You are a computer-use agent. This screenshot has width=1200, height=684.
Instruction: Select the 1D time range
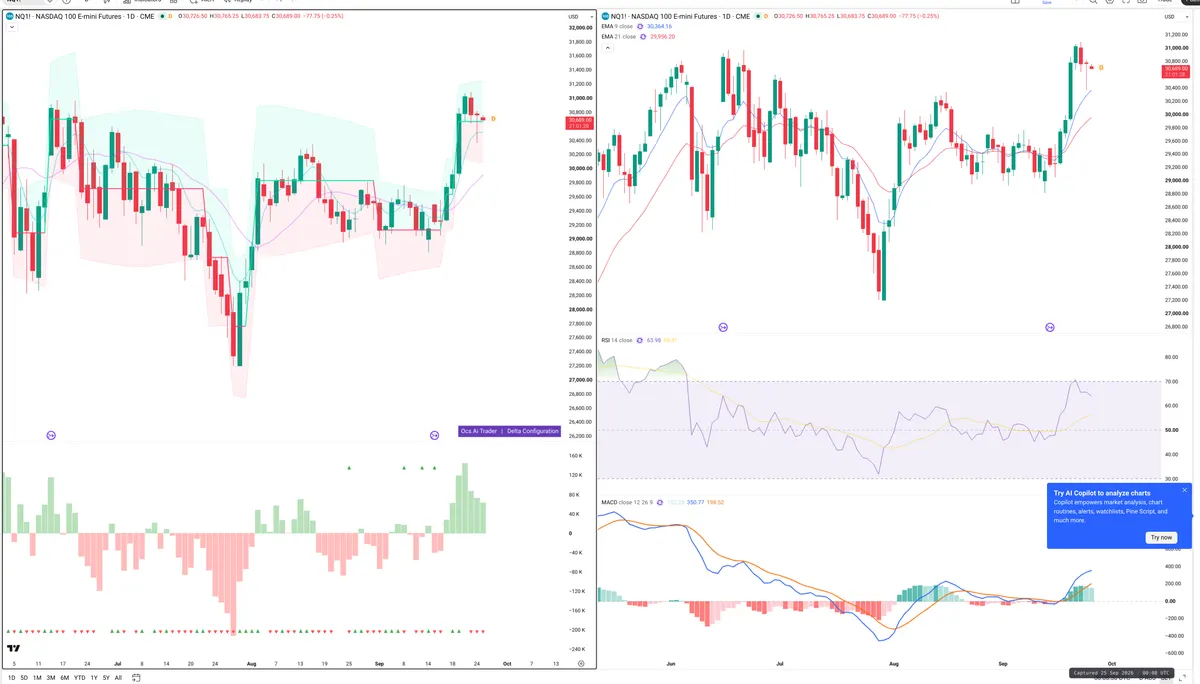[12, 677]
